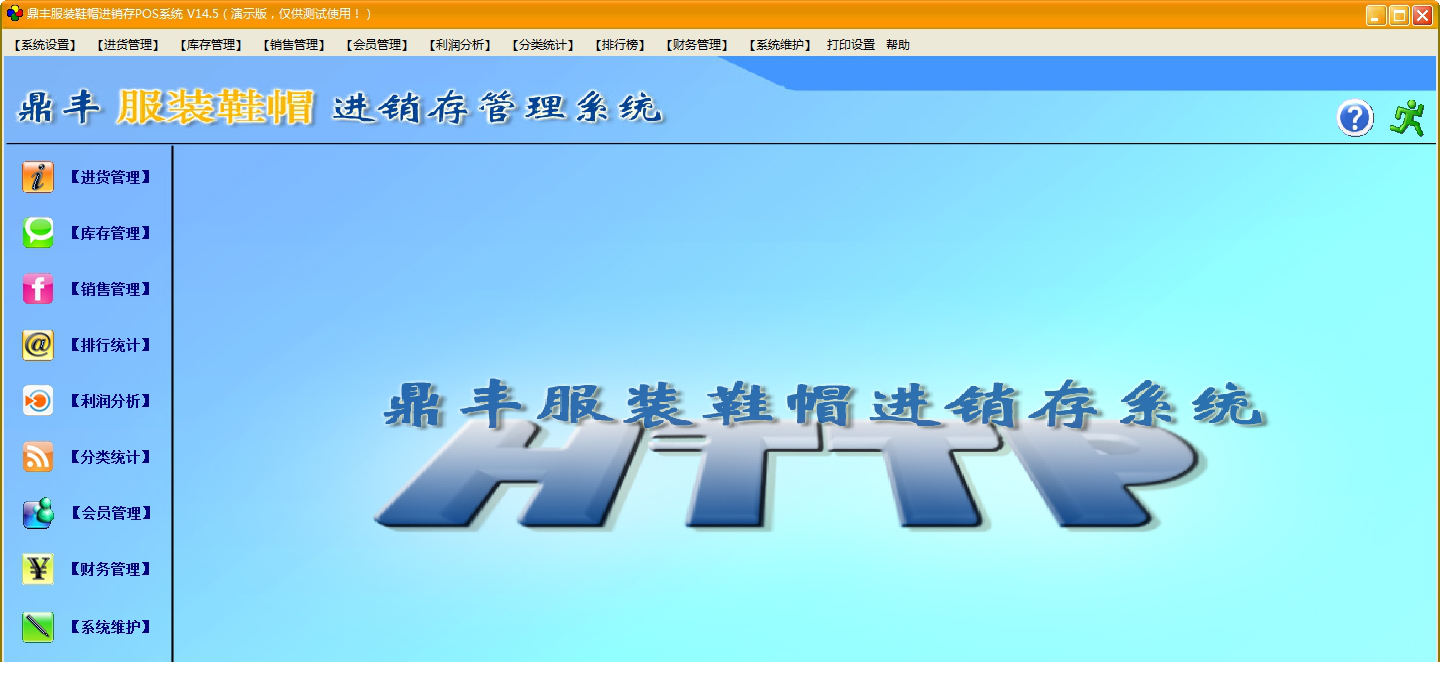Click the yellow ¥ 财务管理 icon
The height and width of the screenshot is (688, 1440).
click(38, 569)
